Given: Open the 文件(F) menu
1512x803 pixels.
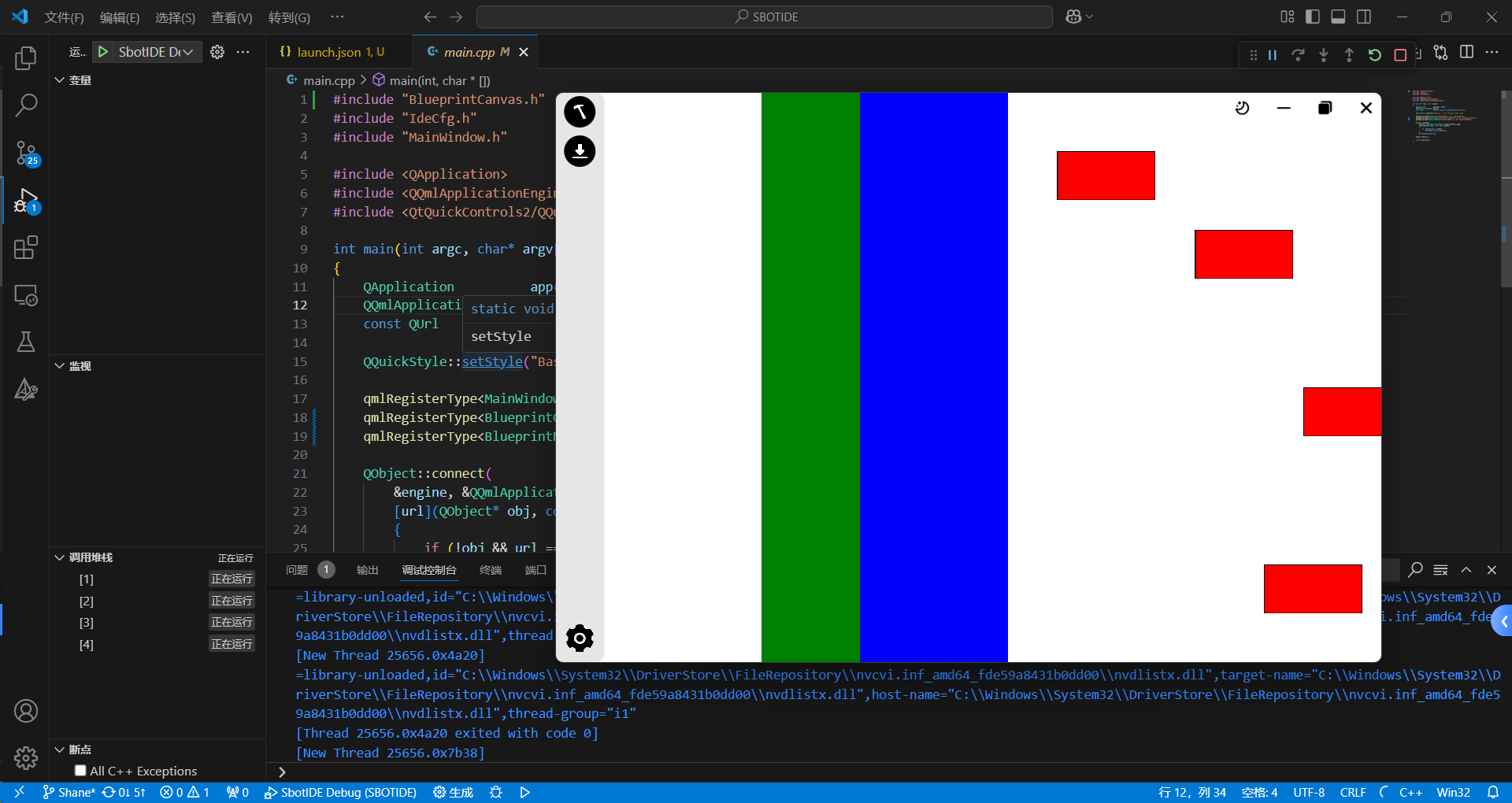Looking at the screenshot, I should (64, 17).
